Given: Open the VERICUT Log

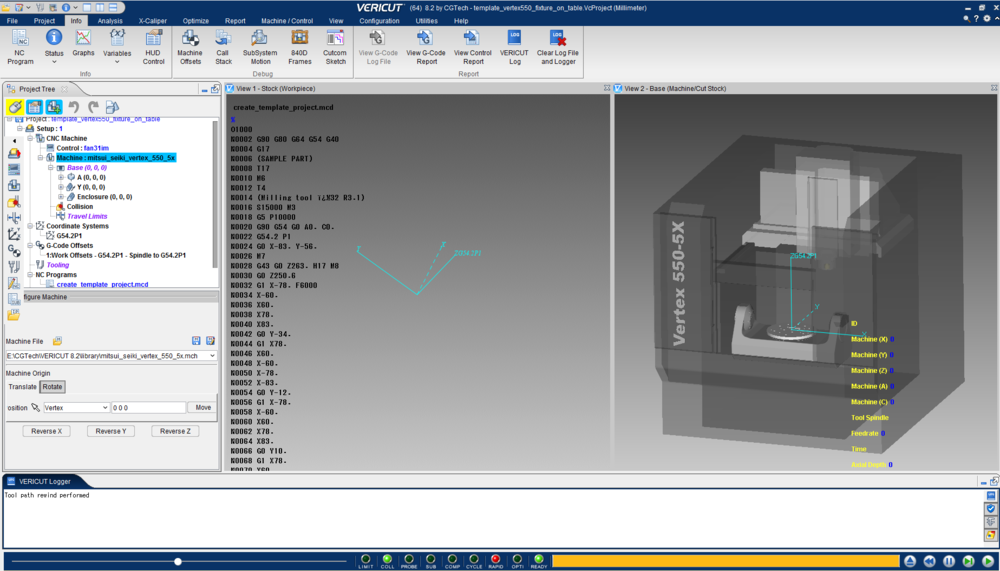Looking at the screenshot, I should pyautogui.click(x=514, y=47).
